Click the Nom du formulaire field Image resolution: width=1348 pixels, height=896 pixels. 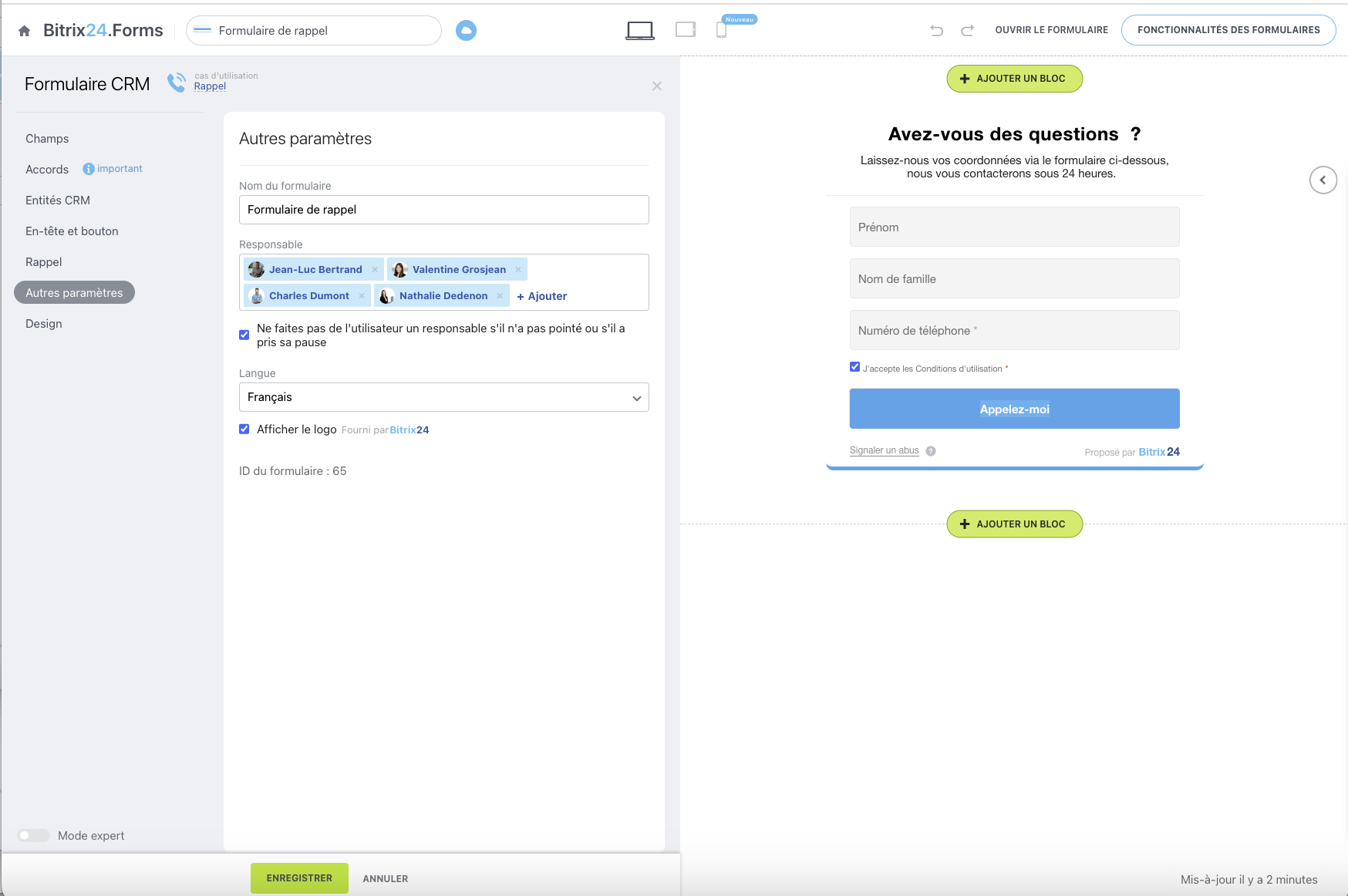pyautogui.click(x=443, y=210)
